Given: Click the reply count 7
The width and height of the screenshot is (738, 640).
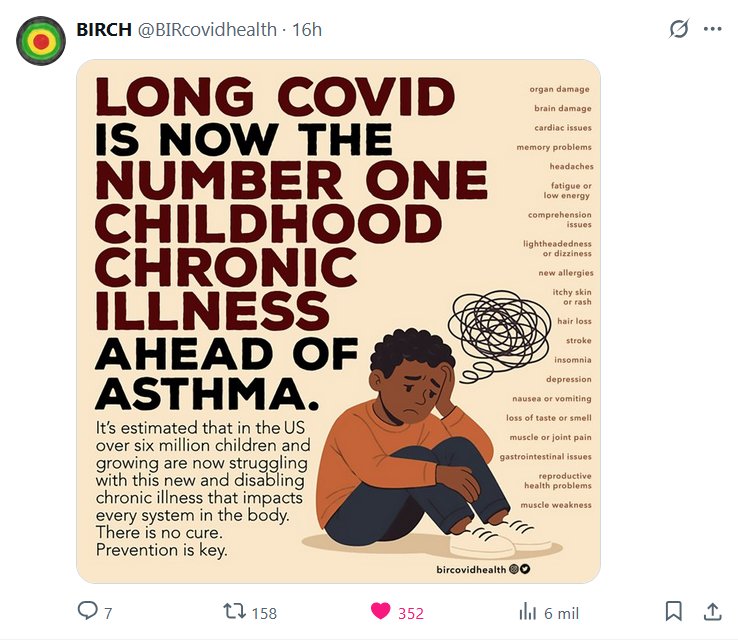Looking at the screenshot, I should click(108, 613).
